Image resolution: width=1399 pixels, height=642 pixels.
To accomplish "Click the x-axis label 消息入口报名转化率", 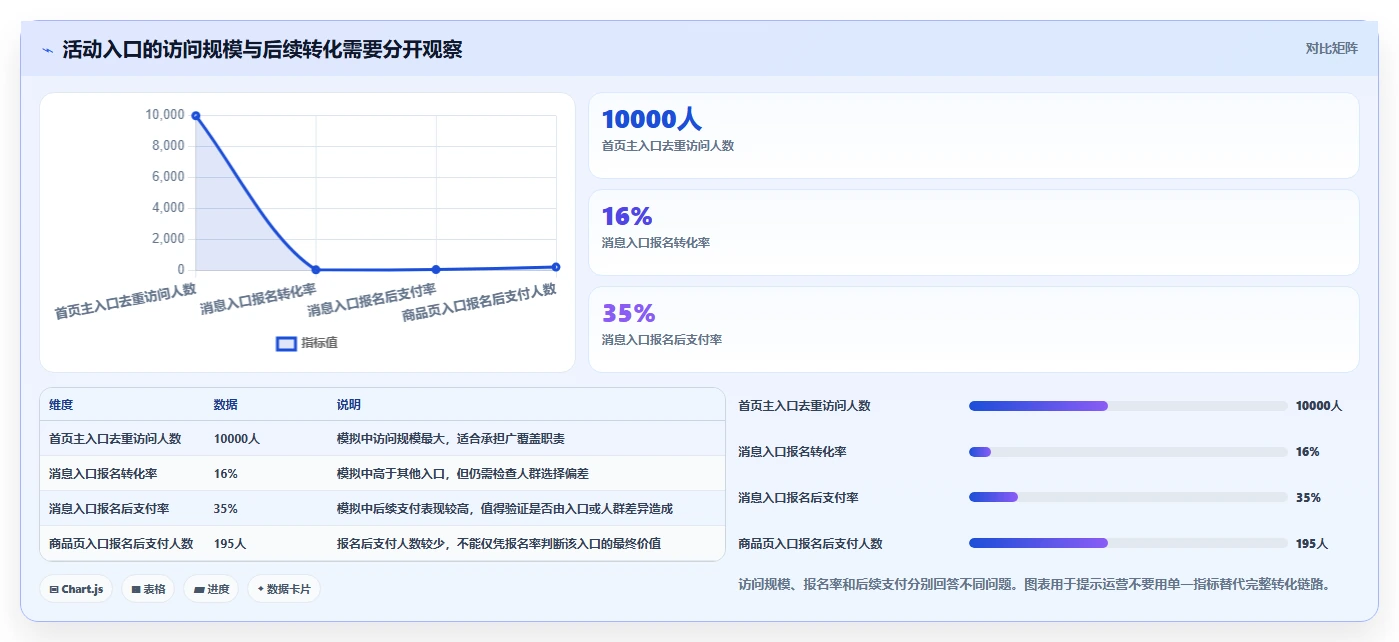I will click(x=258, y=298).
